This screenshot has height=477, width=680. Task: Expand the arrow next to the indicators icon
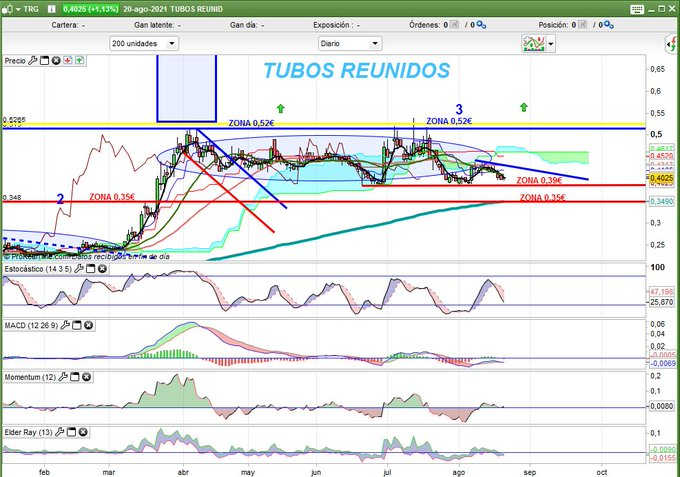551,44
